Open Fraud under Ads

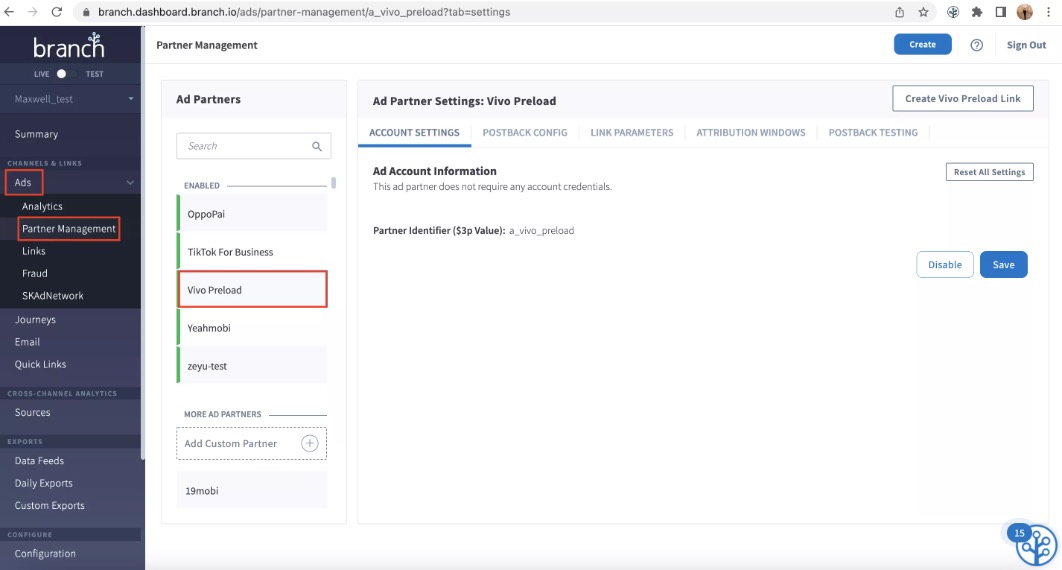(35, 273)
